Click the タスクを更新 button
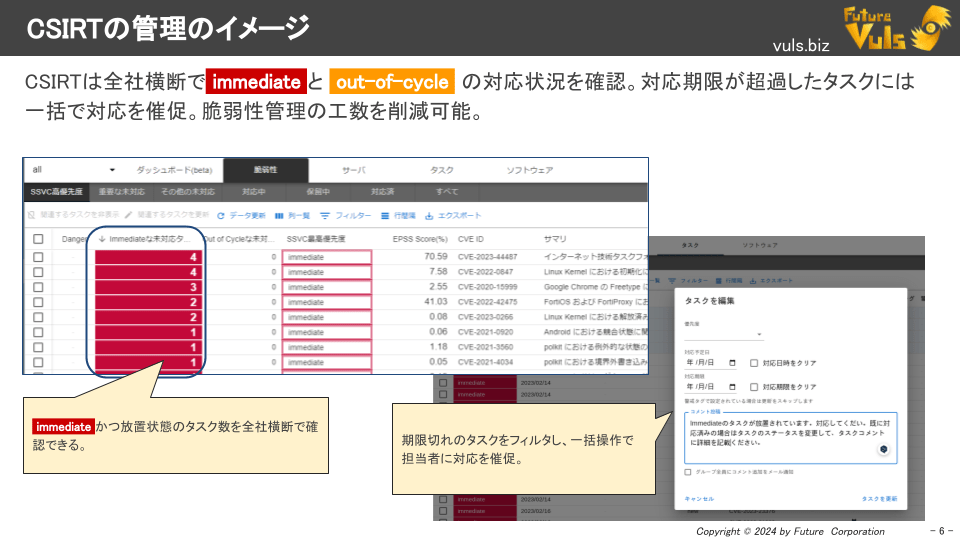 point(879,498)
